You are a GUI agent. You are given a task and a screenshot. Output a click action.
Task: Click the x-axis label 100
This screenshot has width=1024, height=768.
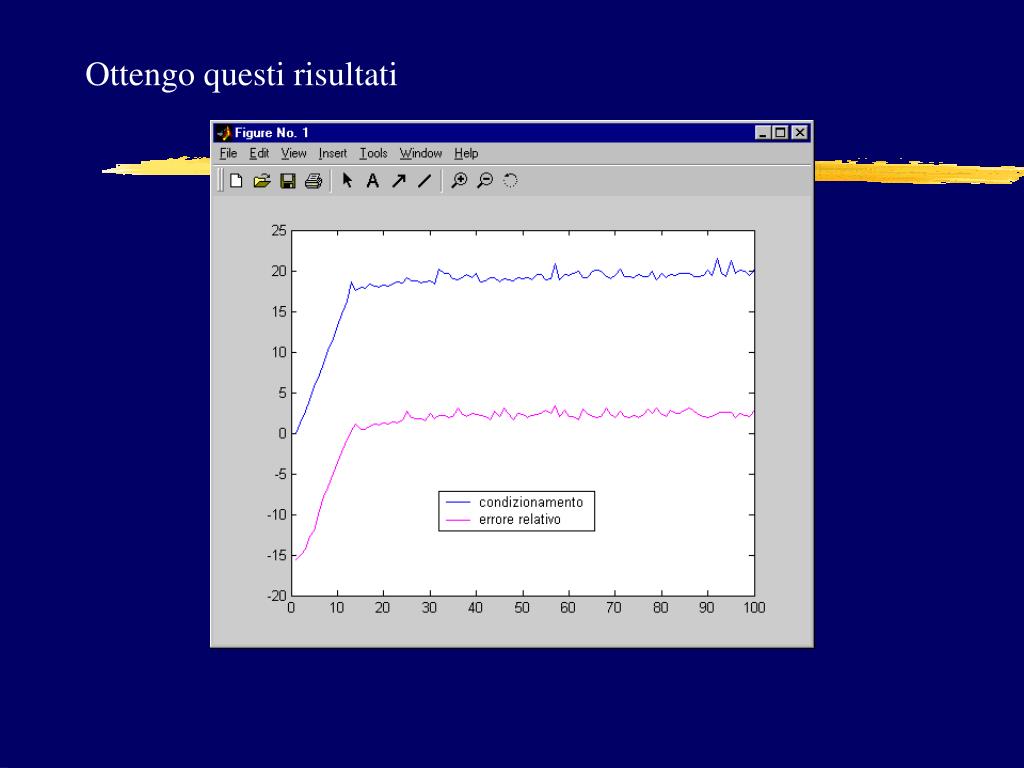[754, 608]
